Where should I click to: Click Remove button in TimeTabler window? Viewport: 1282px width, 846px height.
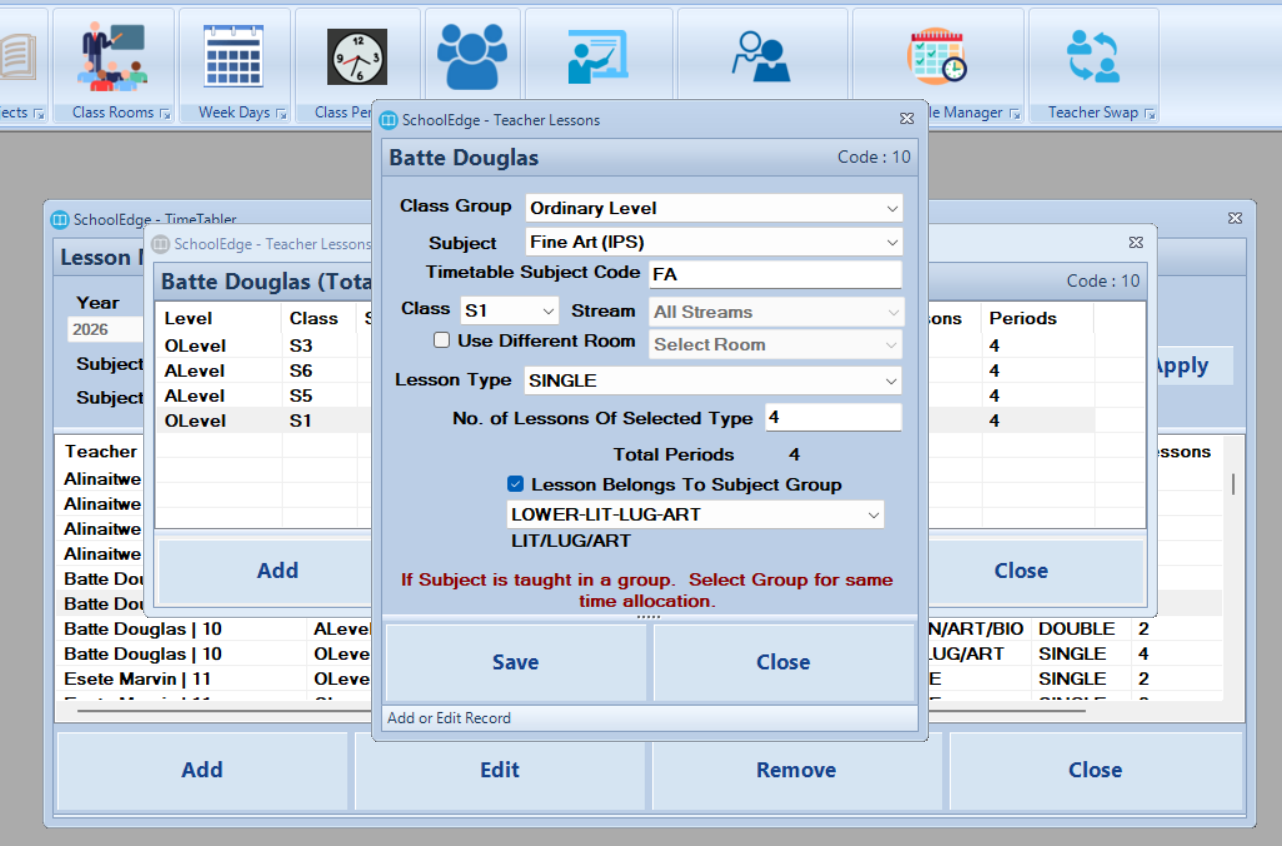click(x=796, y=770)
